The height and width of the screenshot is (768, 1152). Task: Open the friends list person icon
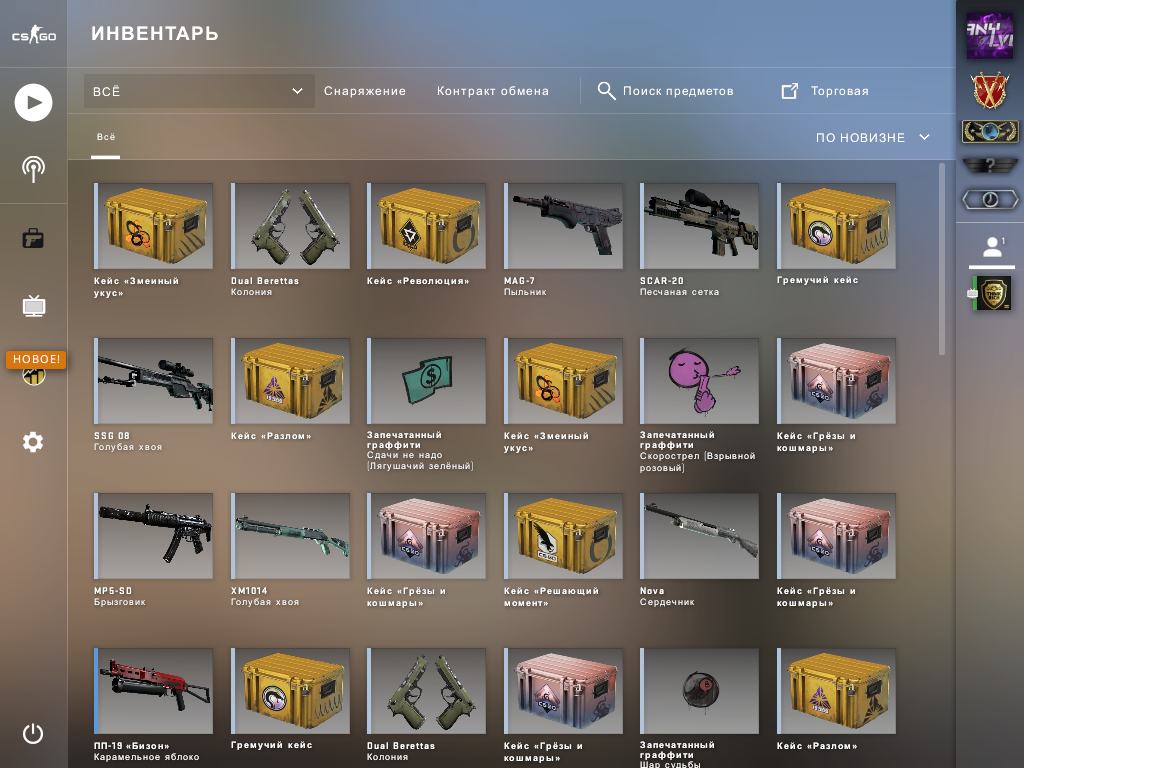pyautogui.click(x=993, y=247)
